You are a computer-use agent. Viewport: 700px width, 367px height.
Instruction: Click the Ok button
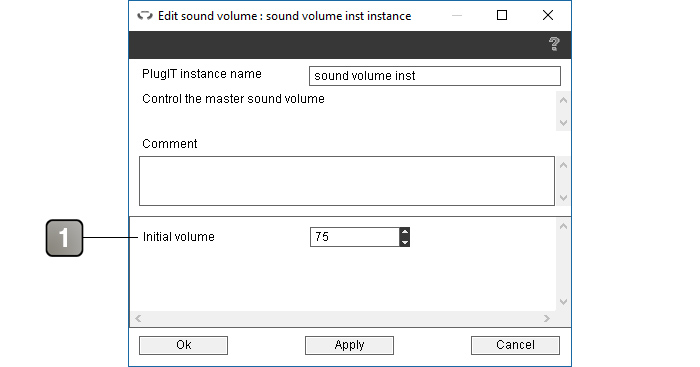click(183, 345)
